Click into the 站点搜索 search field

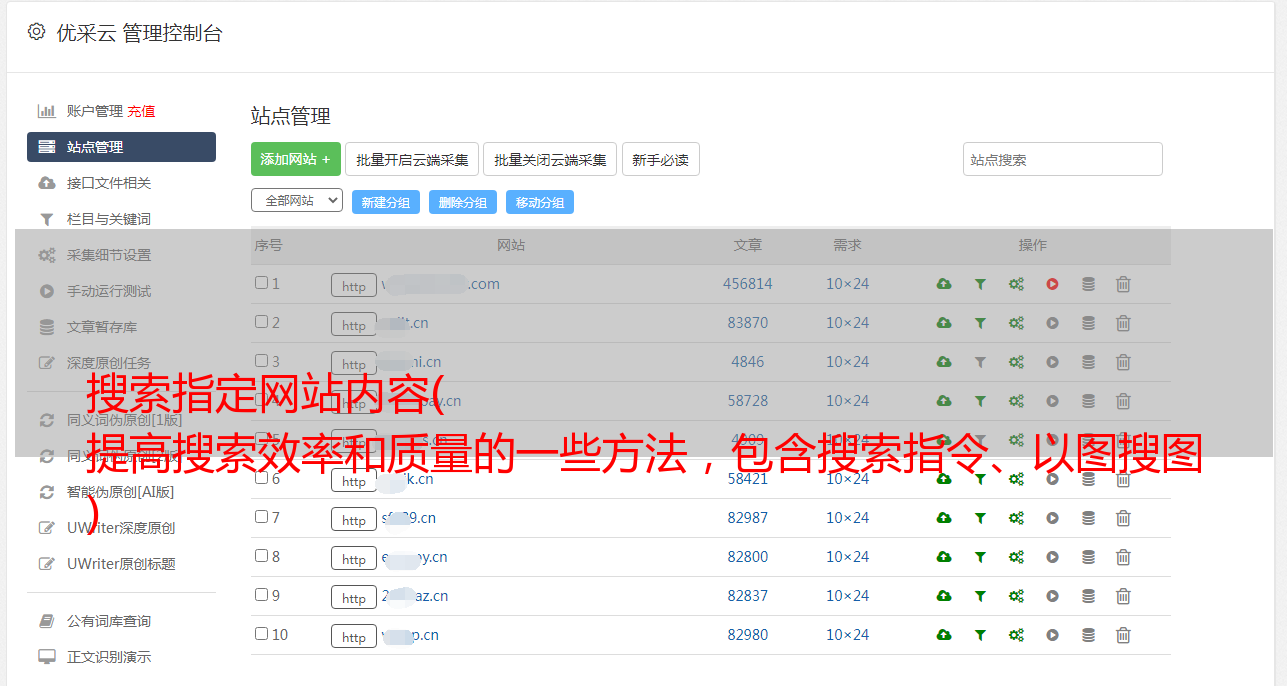click(1063, 159)
